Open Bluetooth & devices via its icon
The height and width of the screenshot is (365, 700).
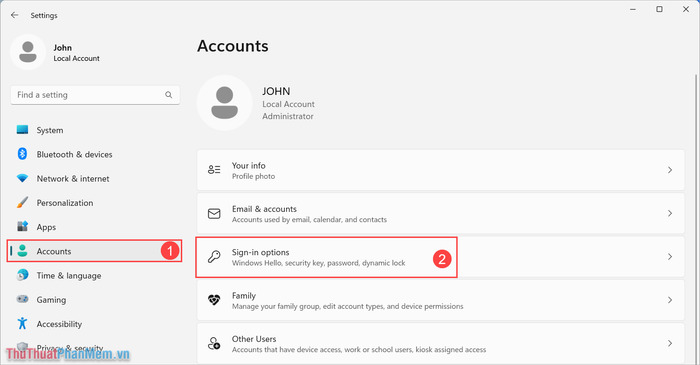coord(22,154)
